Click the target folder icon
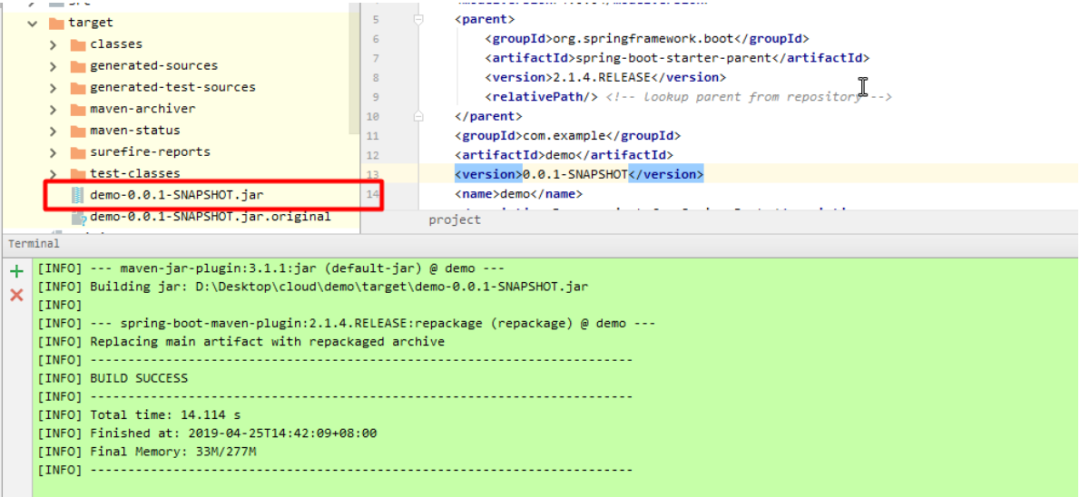The height and width of the screenshot is (497, 1080). (x=56, y=23)
